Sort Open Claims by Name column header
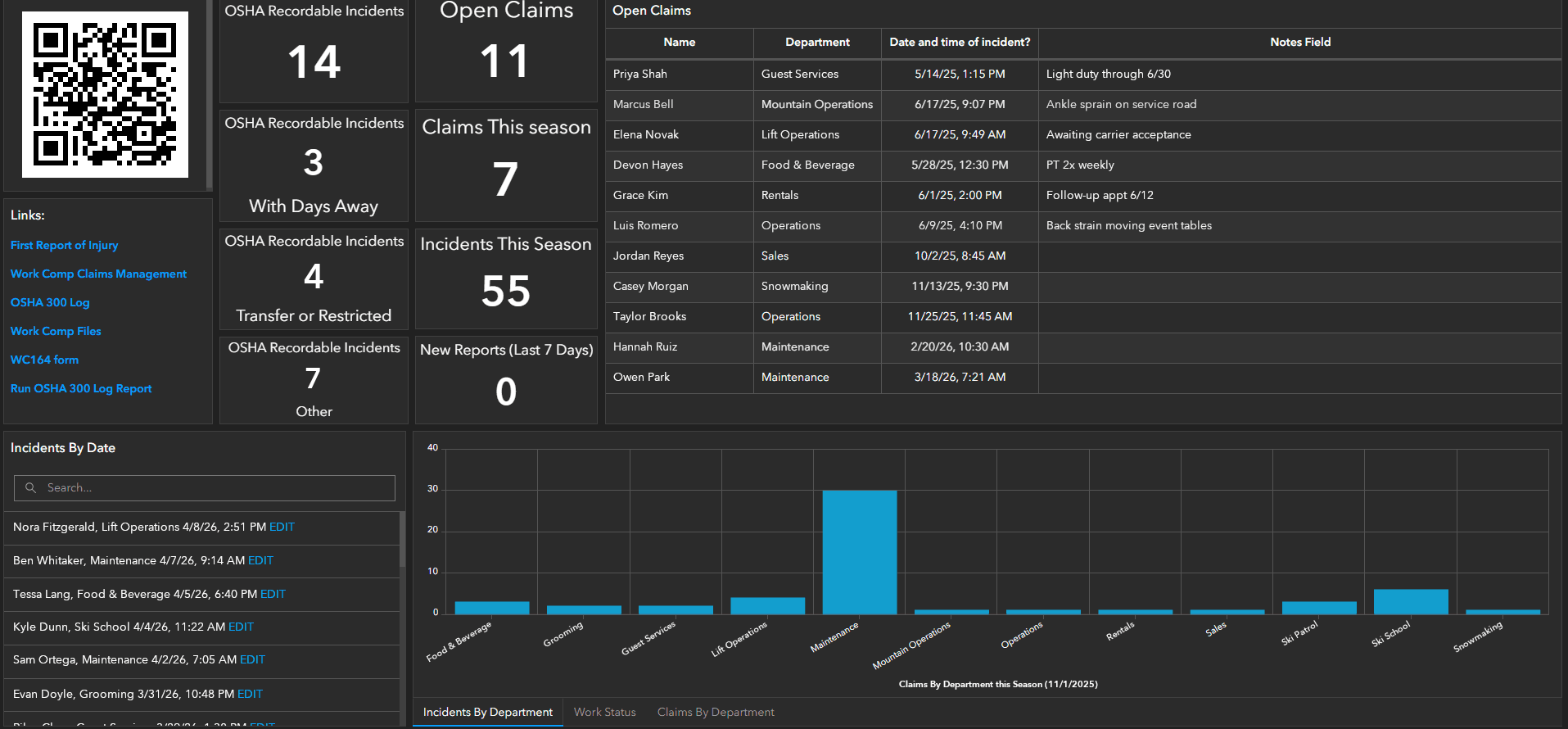This screenshot has height=729, width=1568. point(680,43)
